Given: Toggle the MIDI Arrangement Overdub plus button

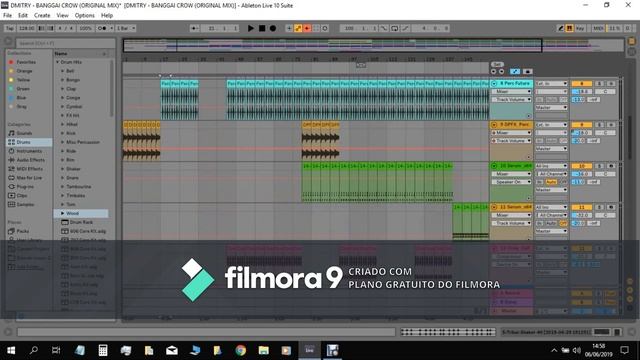Looking at the screenshot, I should point(289,28).
